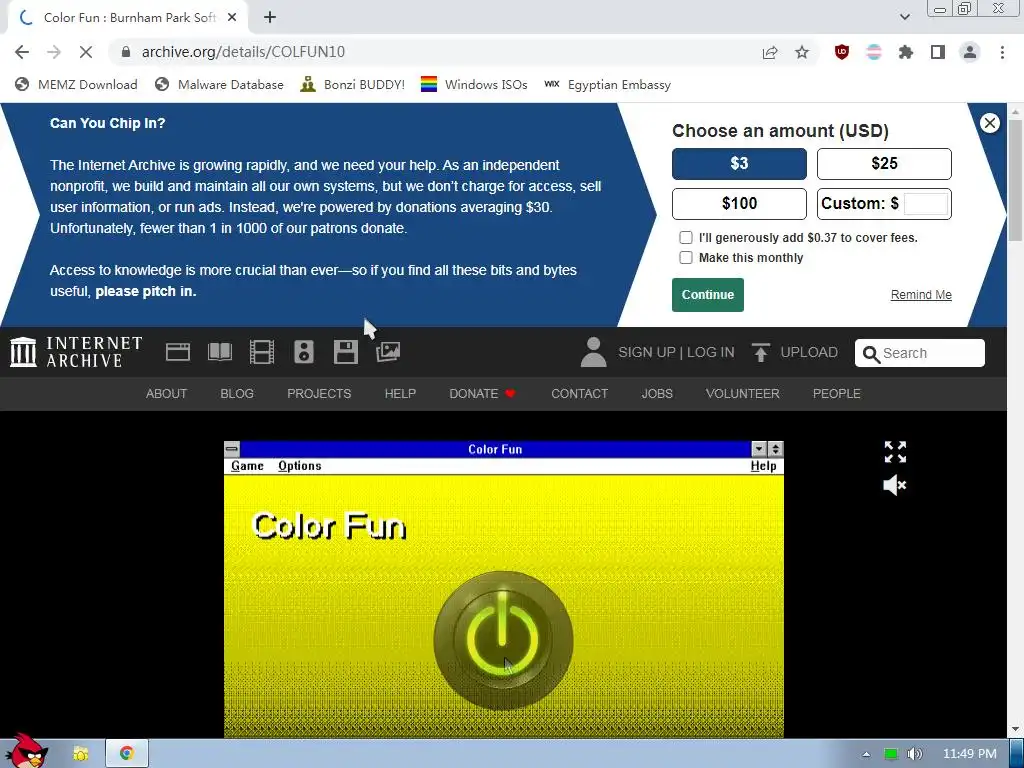Unmute the emulator speaker icon
The height and width of the screenshot is (768, 1024).
[x=895, y=485]
